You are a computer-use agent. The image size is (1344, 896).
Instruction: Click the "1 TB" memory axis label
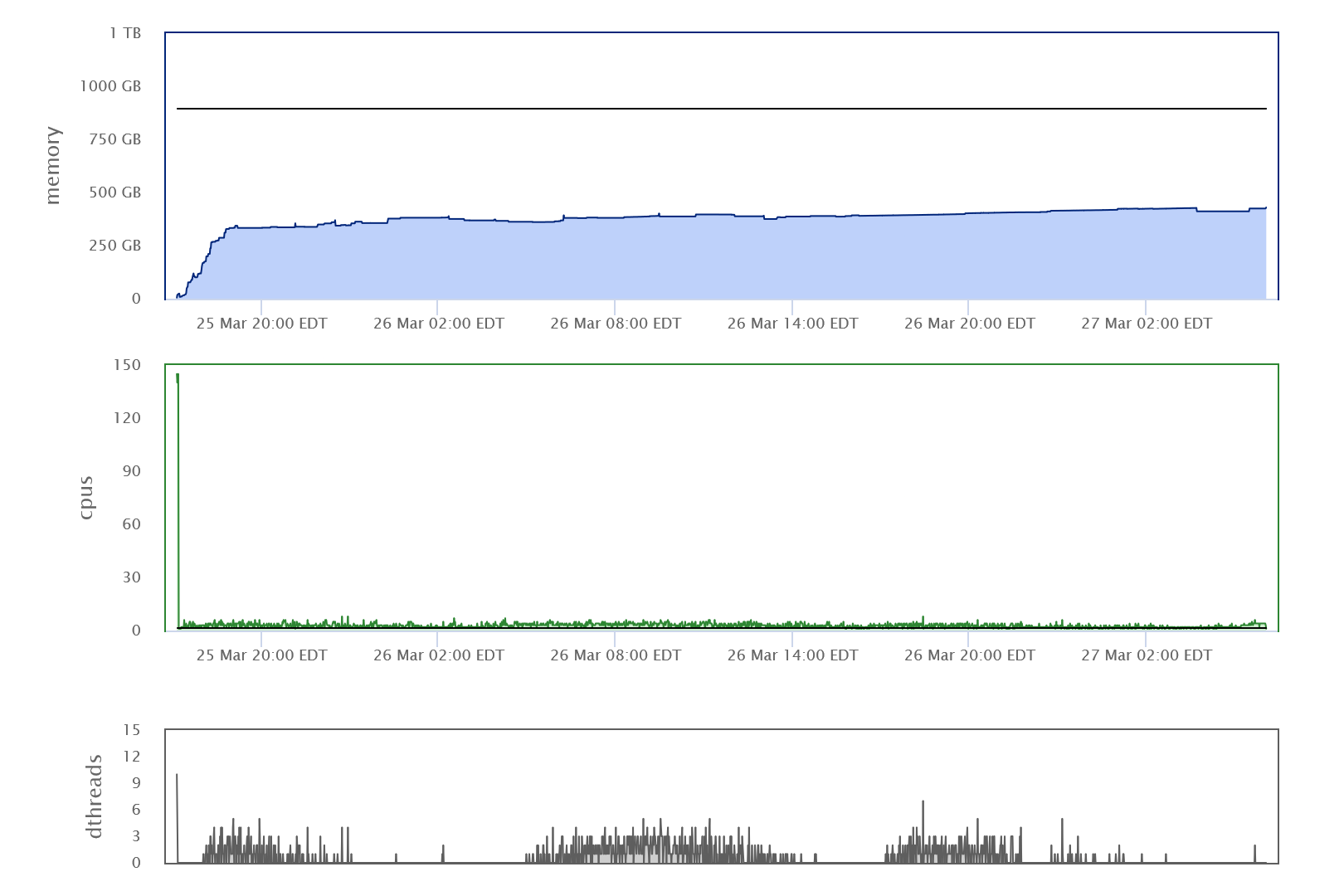click(125, 33)
